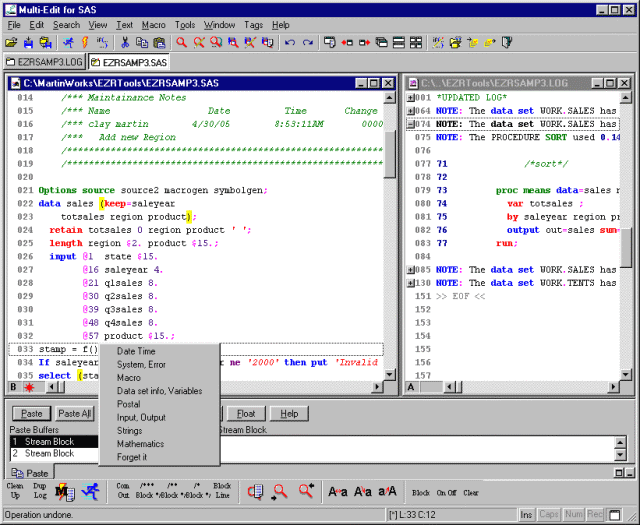Image resolution: width=640 pixels, height=525 pixels.
Task: Click the Clean Up log icon
Action: 15,491
